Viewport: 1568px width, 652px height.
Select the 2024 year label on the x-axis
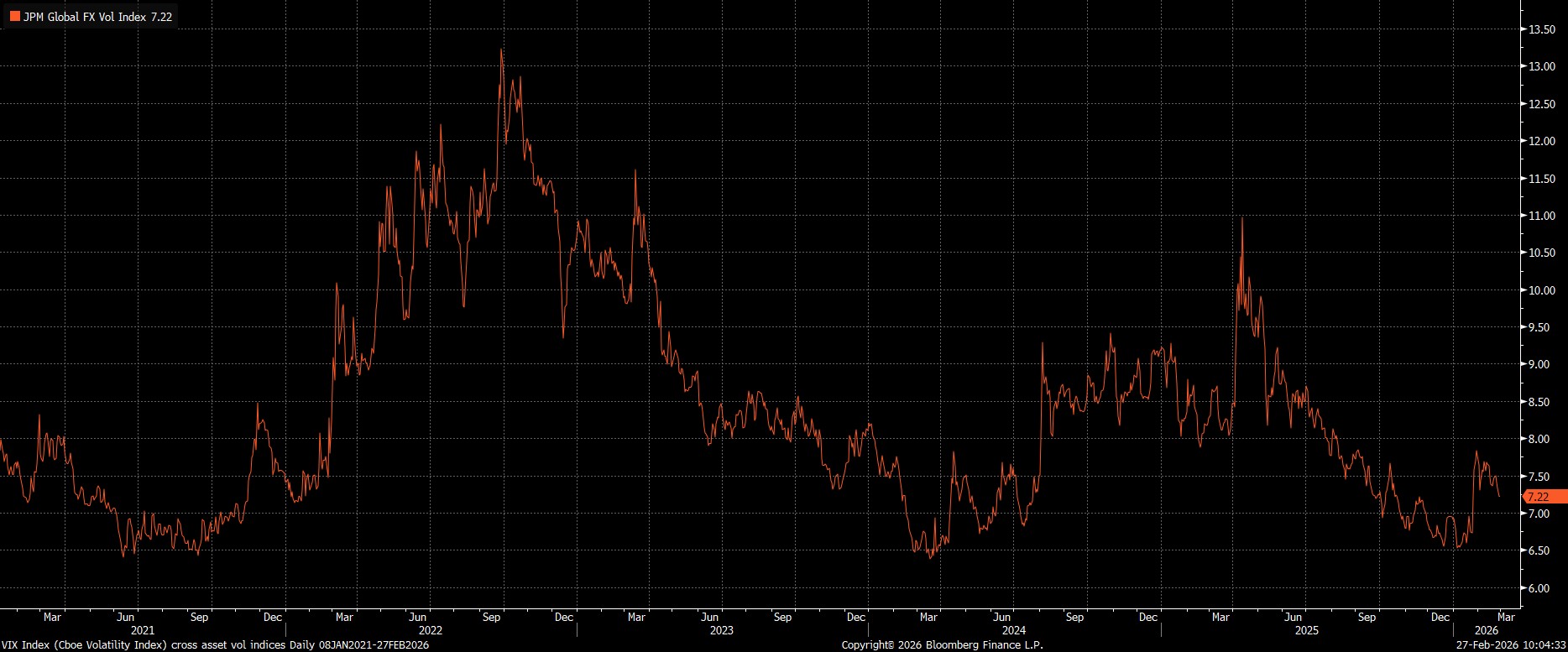(1013, 629)
